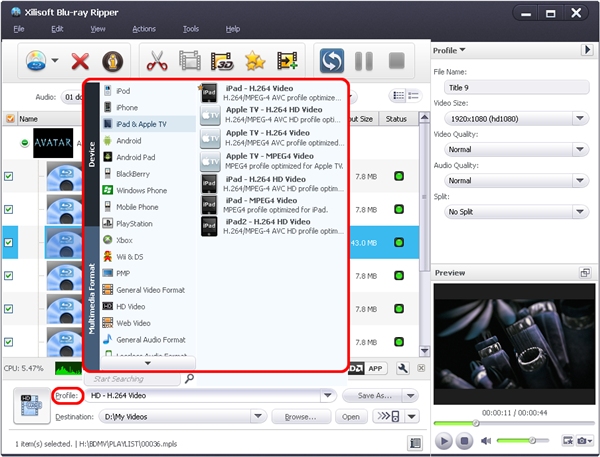Click the File Name field Title 9

pos(517,88)
